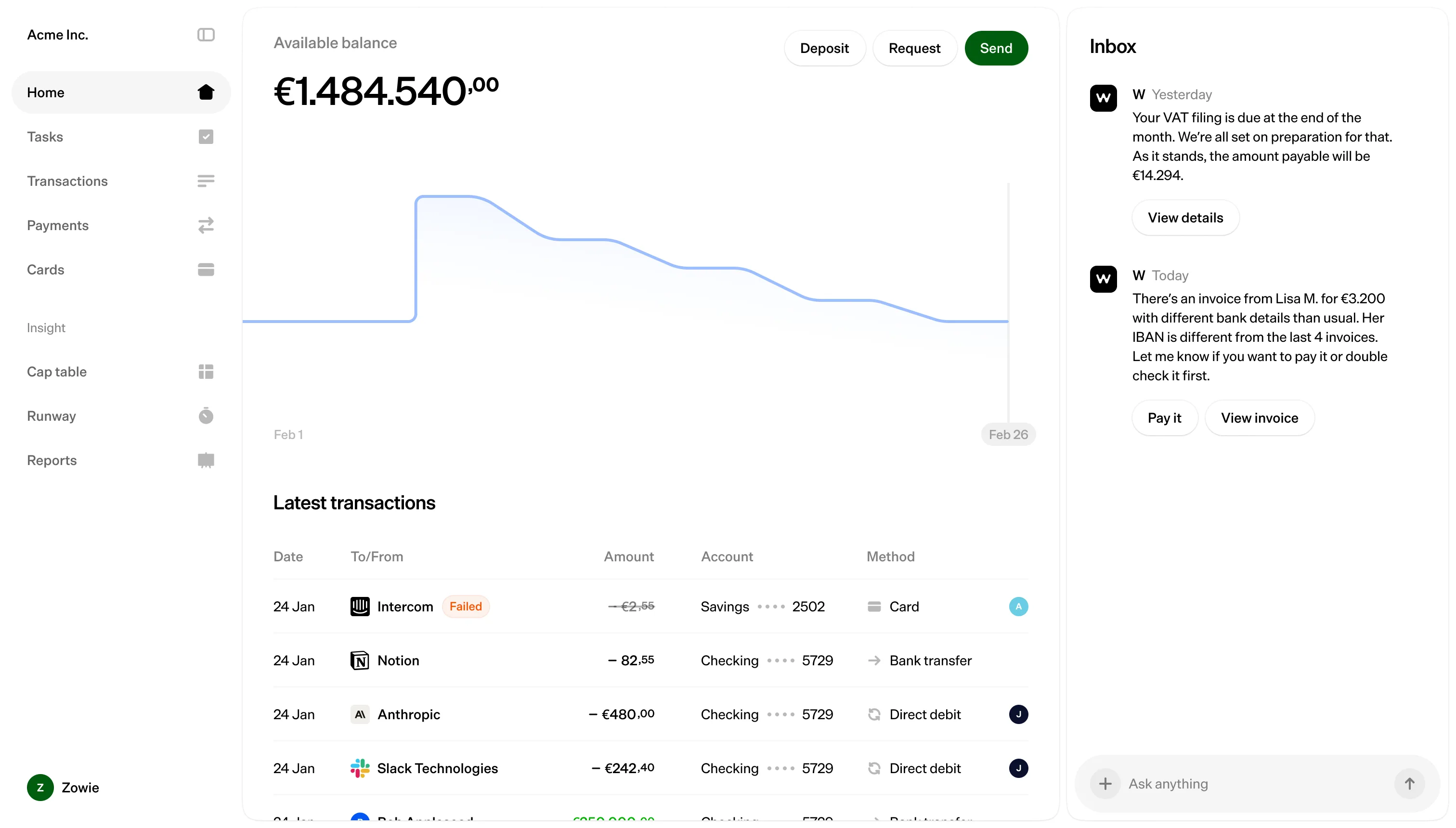Click the Payments swap arrows icon
The width and height of the screenshot is (1456, 828).
[x=205, y=225]
